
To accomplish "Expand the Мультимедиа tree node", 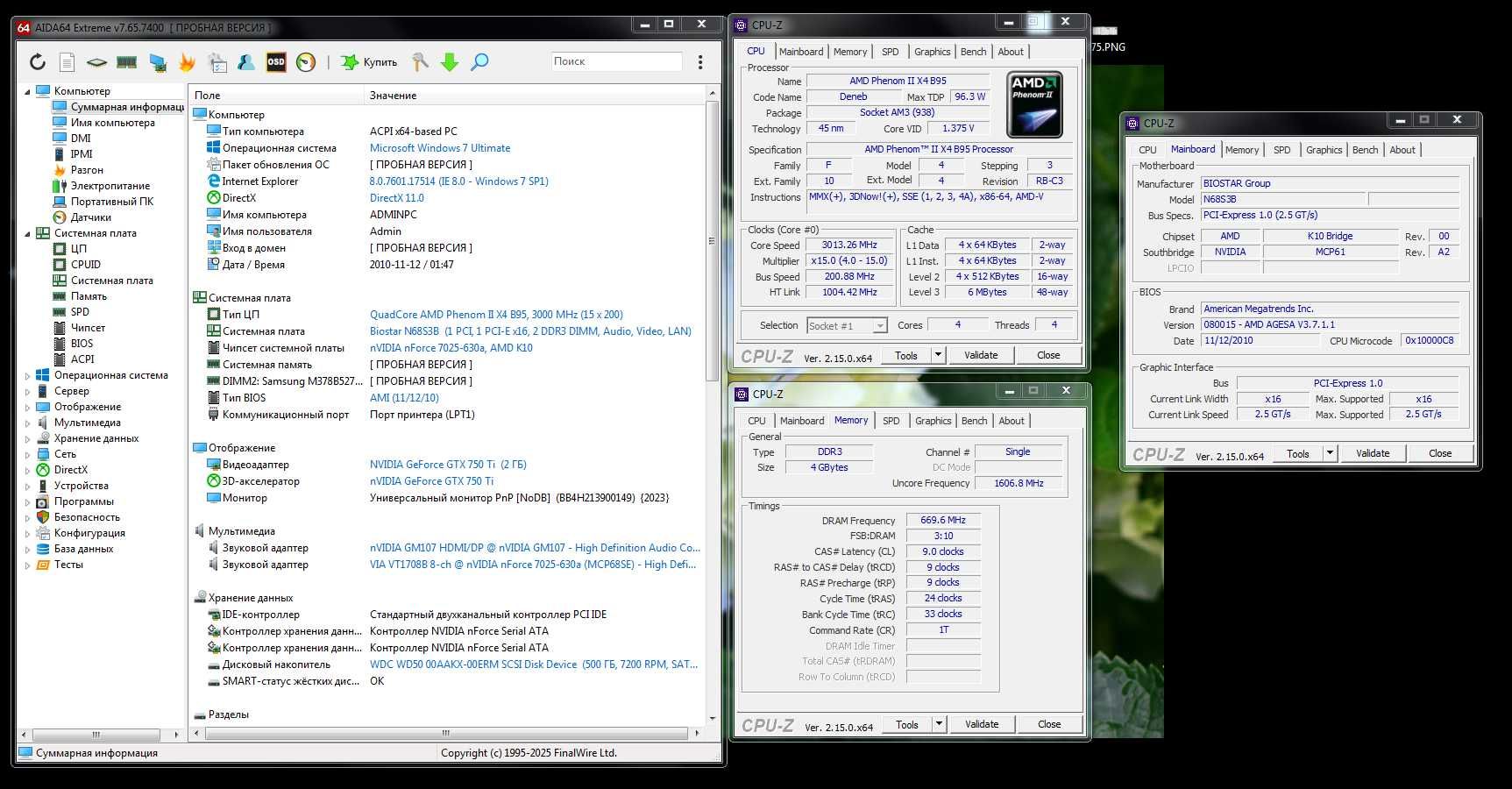I will click(x=27, y=423).
